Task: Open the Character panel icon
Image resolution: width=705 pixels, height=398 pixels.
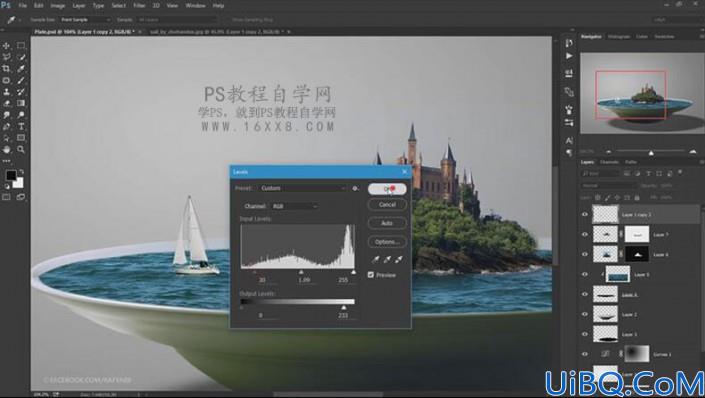Action: (569, 141)
